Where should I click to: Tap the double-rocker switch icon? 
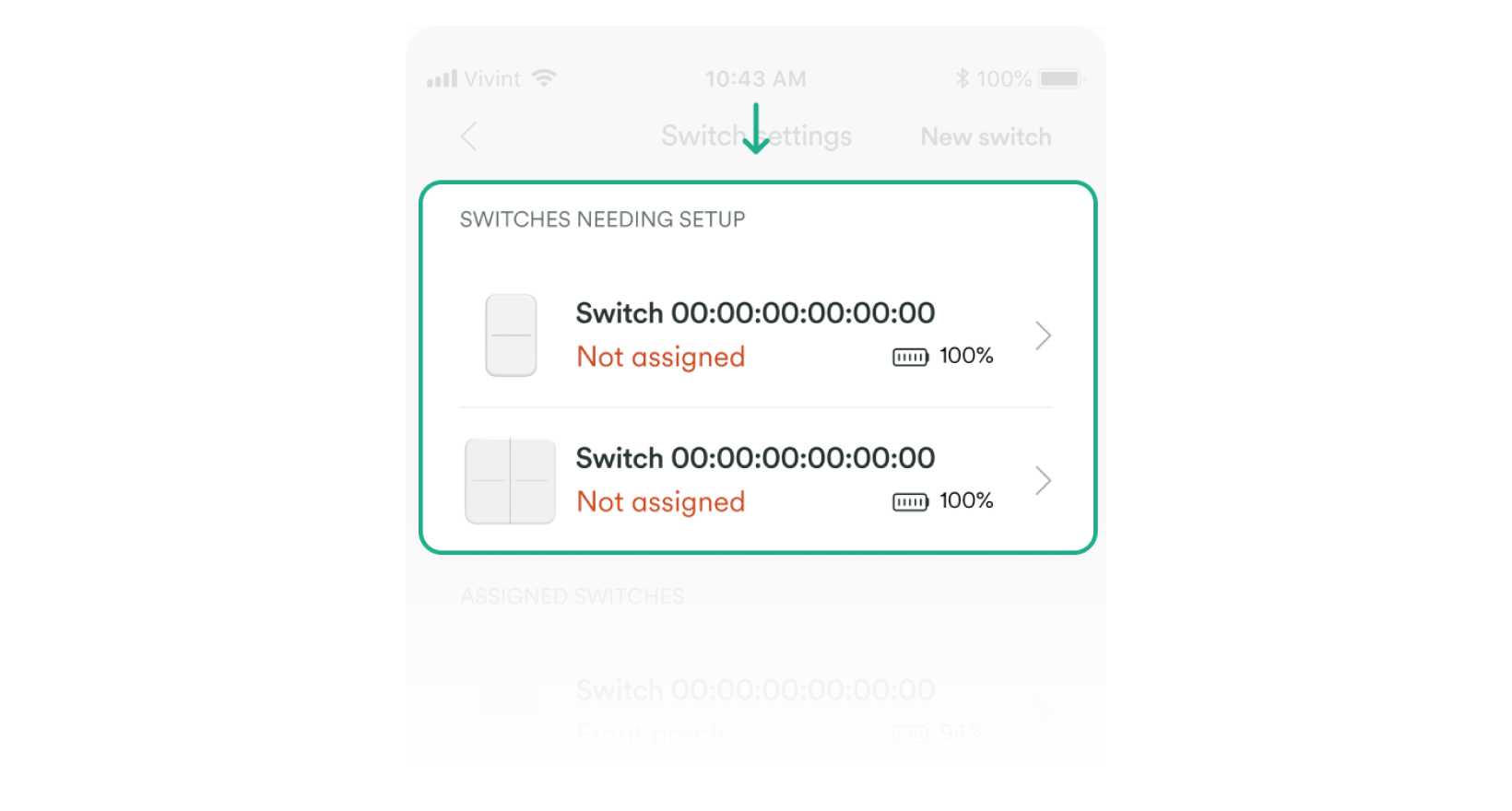[x=510, y=480]
